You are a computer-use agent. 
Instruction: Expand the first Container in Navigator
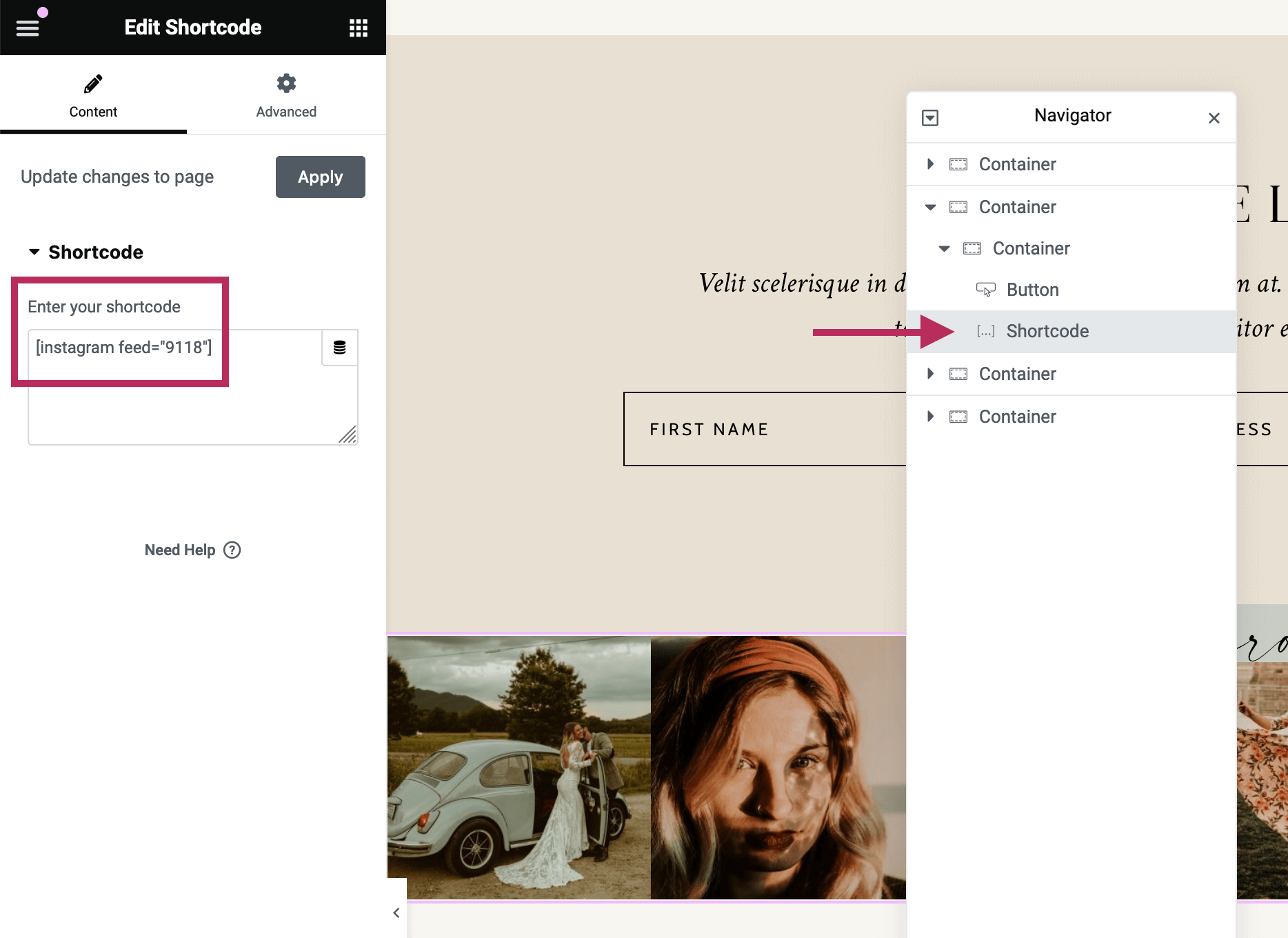[x=930, y=164]
